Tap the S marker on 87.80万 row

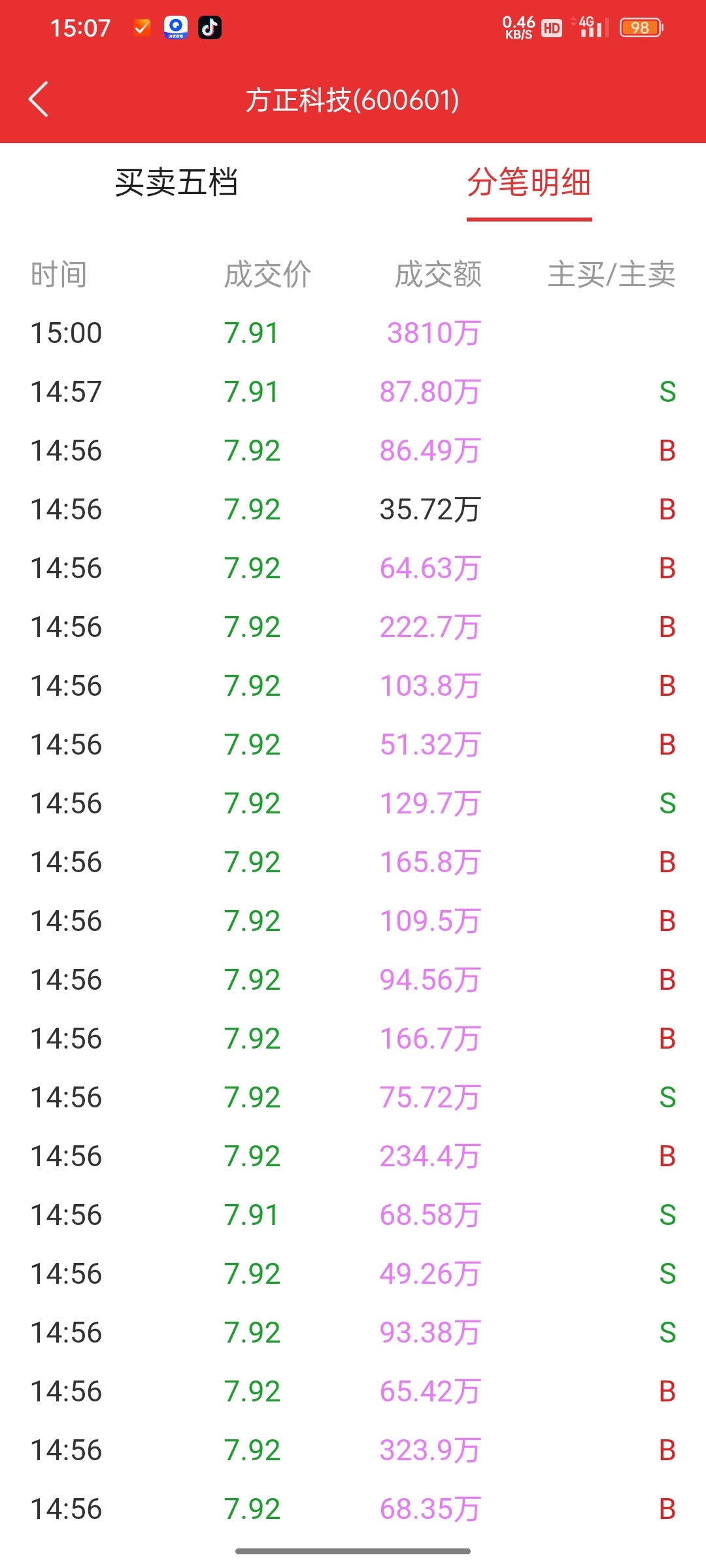667,392
